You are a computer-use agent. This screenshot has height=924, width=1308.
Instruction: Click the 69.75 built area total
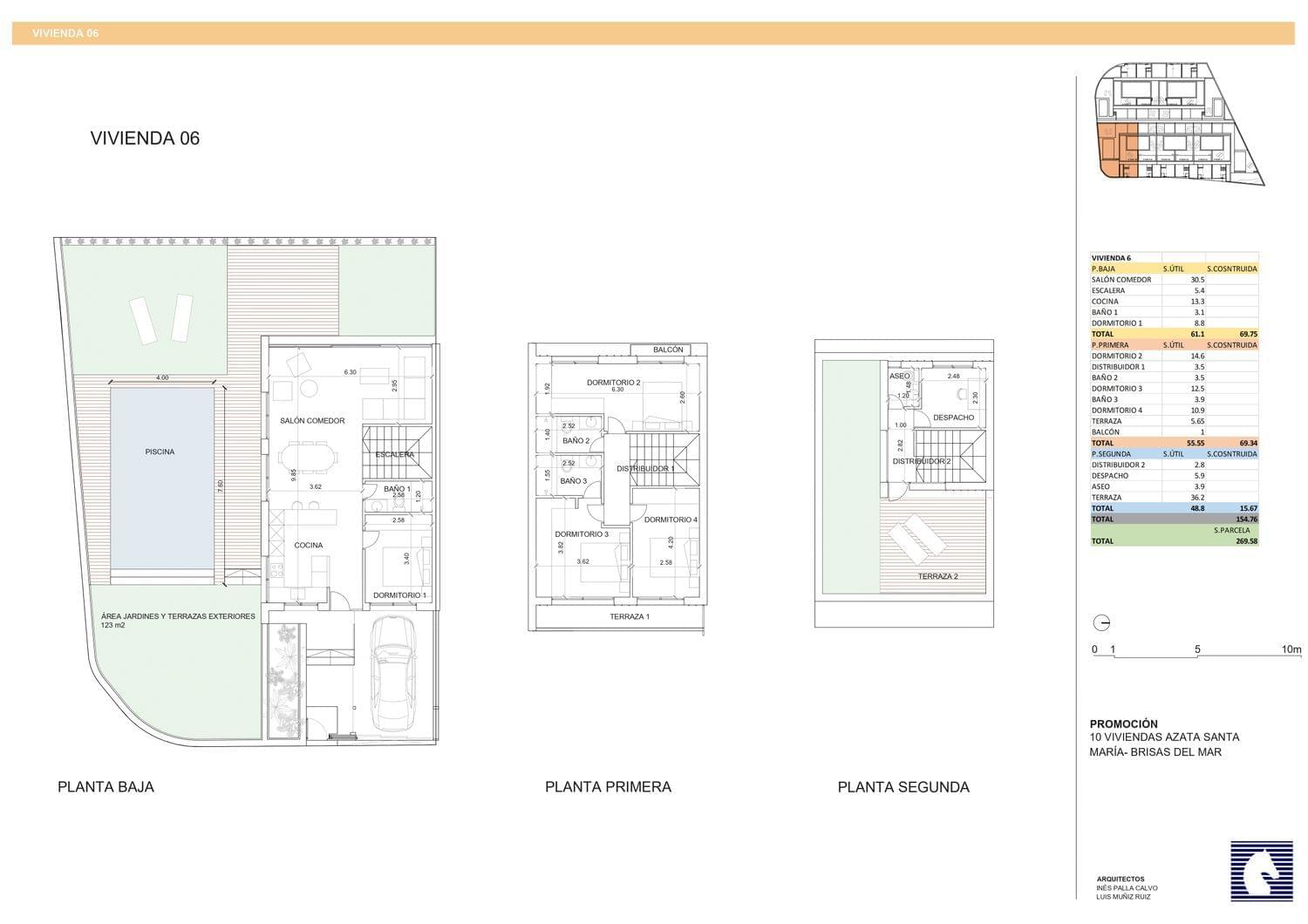click(1248, 334)
